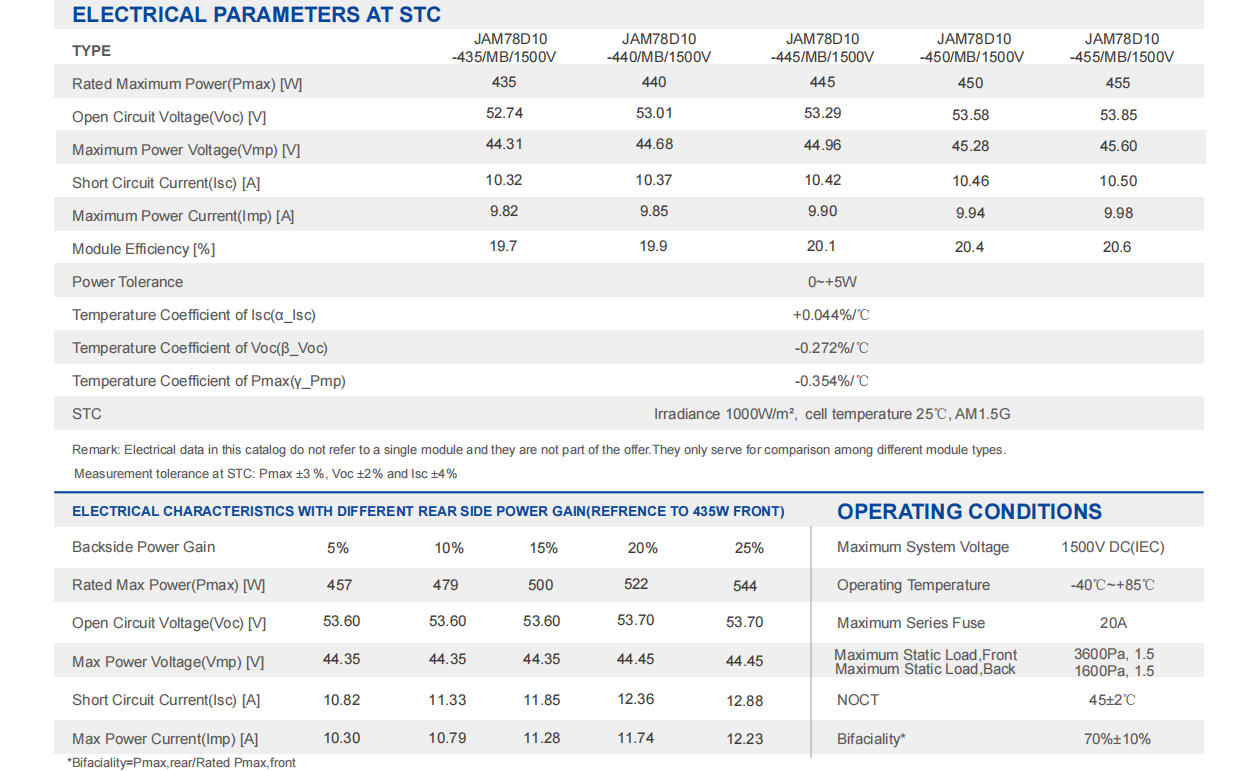
Task: Select the Max Power Current value 11.74
Action: coord(636,738)
